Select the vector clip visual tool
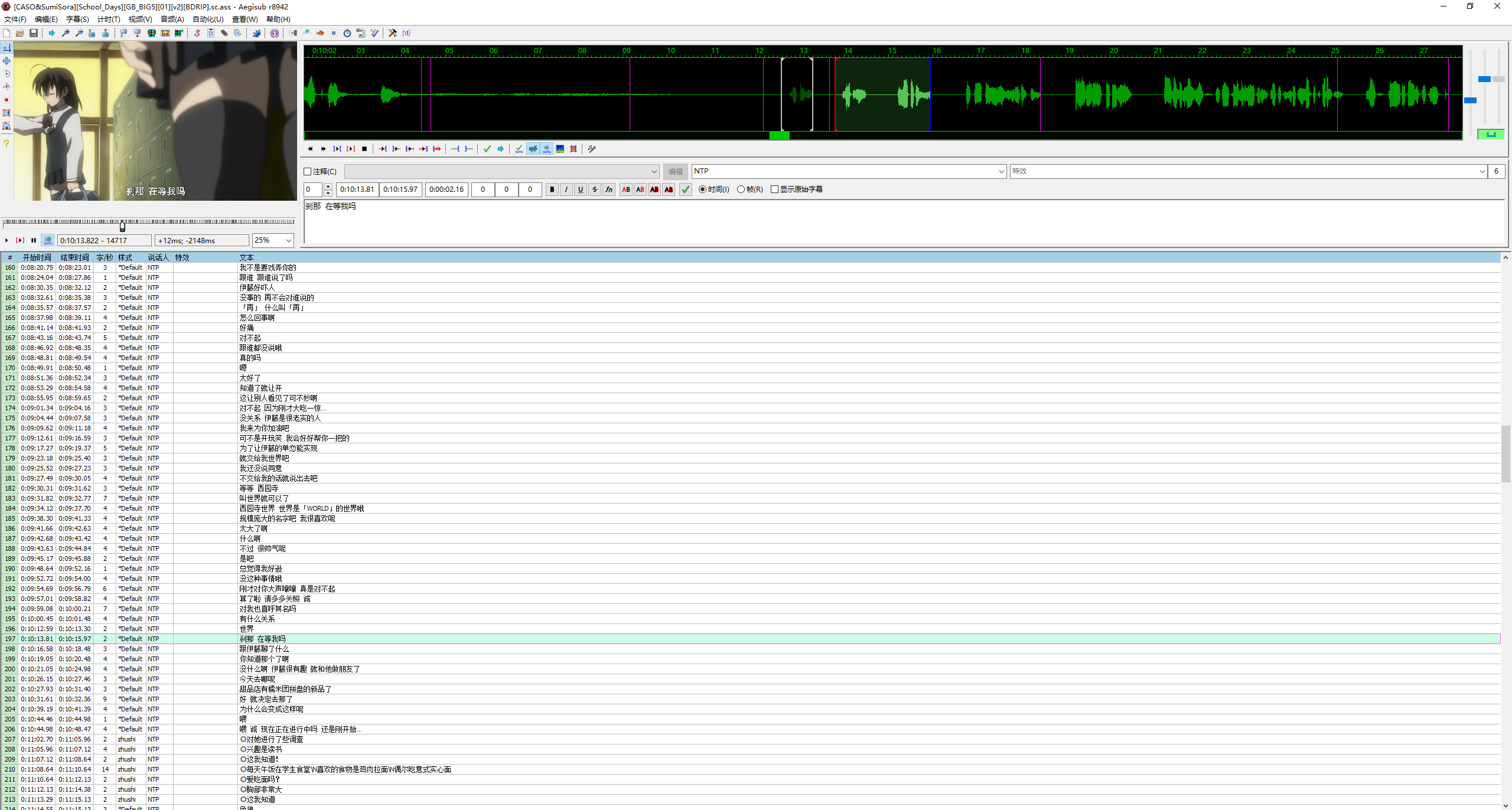Screen dimensions: 1512x810 (x=6, y=126)
